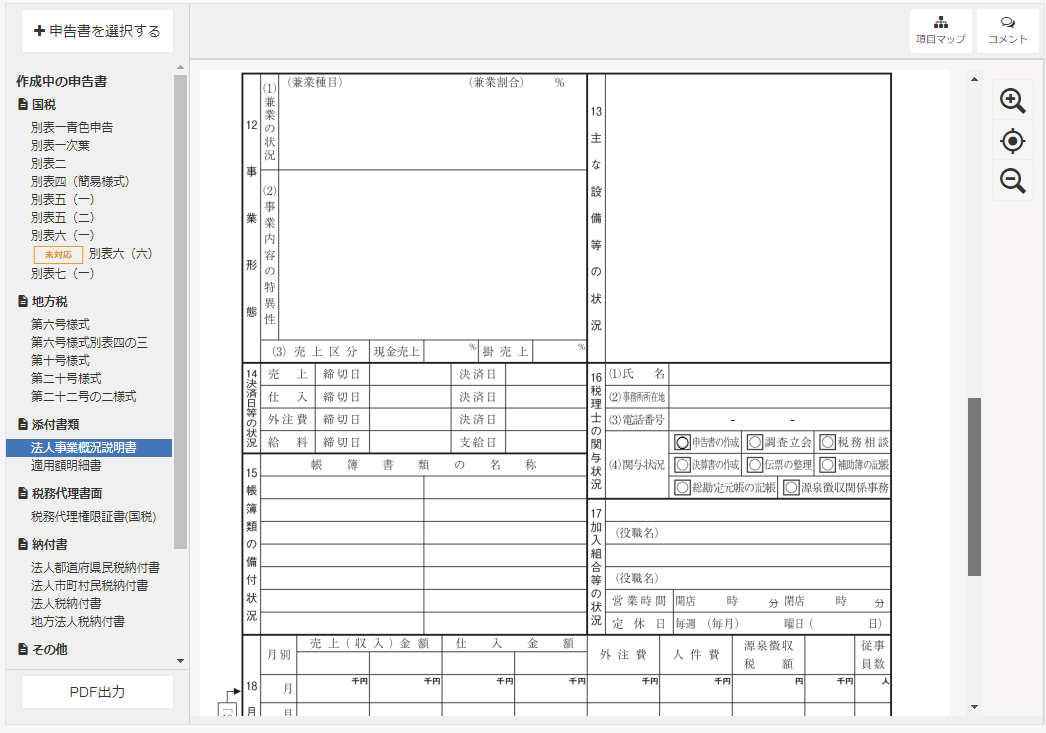Viewport: 1046px width, 733px height.
Task: Open 別表一次葉 form
Action: tap(60, 145)
